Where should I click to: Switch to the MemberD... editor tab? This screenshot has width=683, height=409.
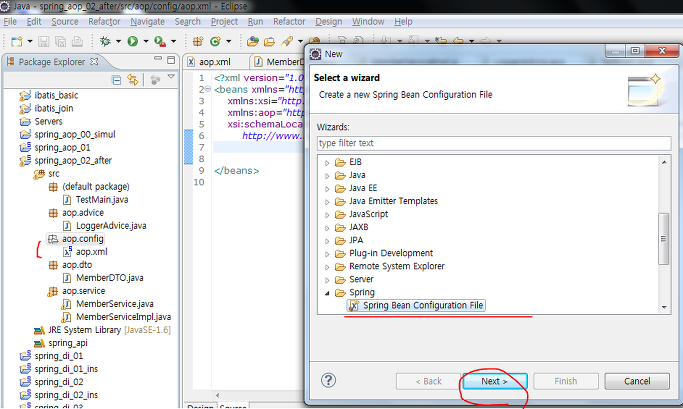[279, 62]
